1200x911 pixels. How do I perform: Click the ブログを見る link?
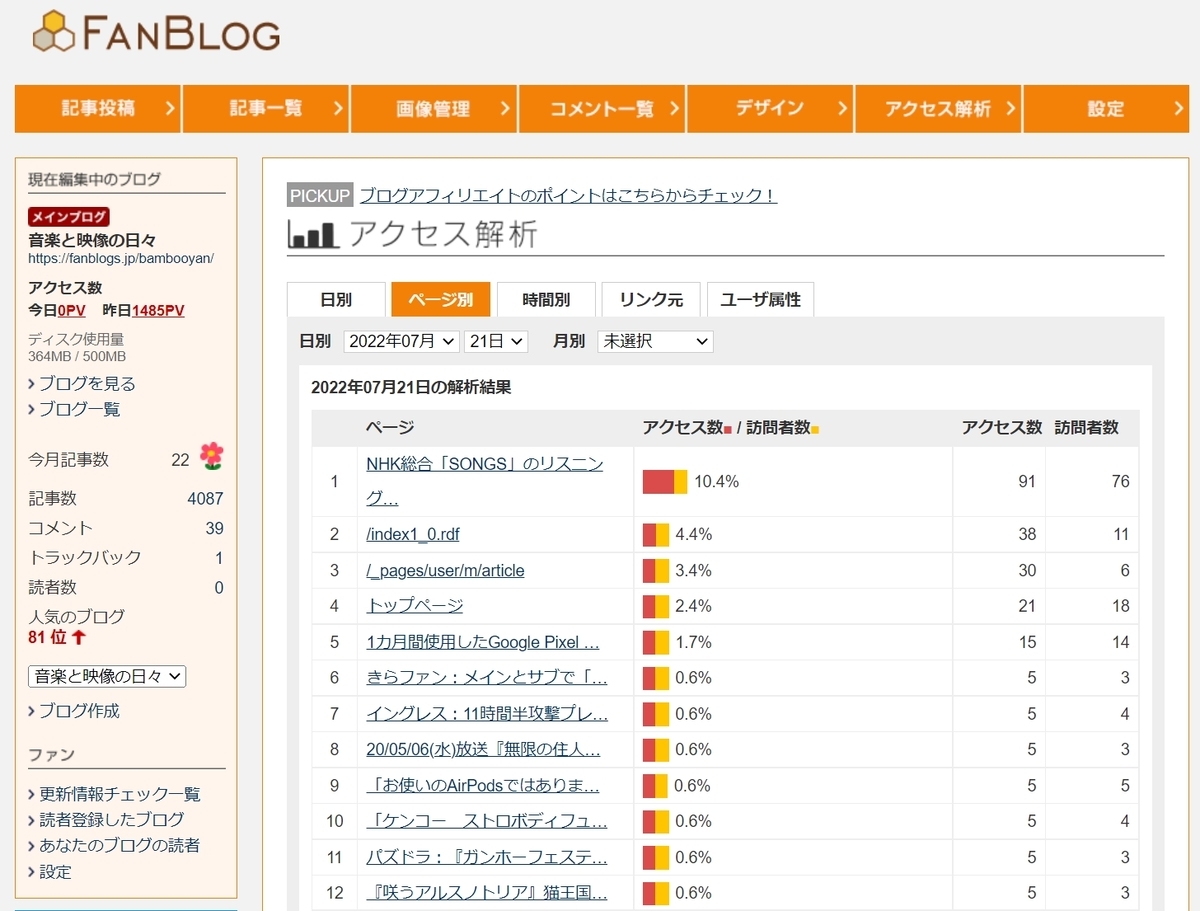click(x=87, y=384)
